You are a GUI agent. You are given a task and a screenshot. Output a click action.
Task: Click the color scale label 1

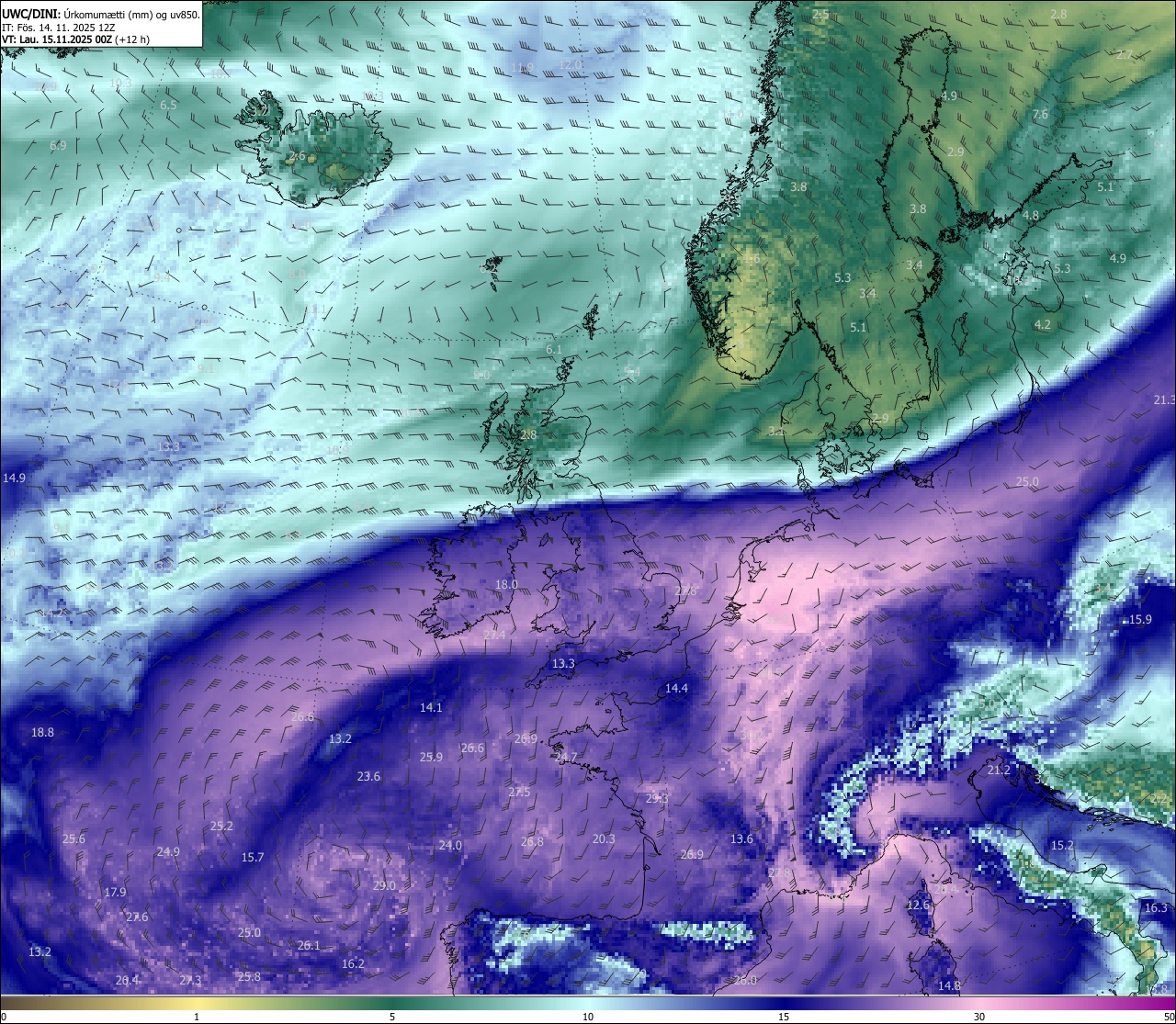tap(197, 1017)
